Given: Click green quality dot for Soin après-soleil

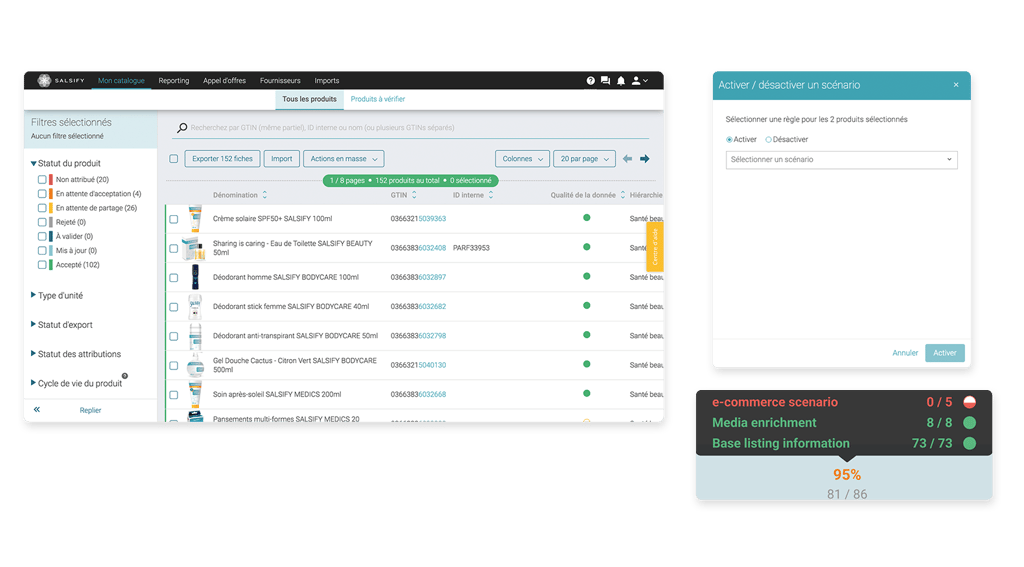Looking at the screenshot, I should pyautogui.click(x=586, y=393).
